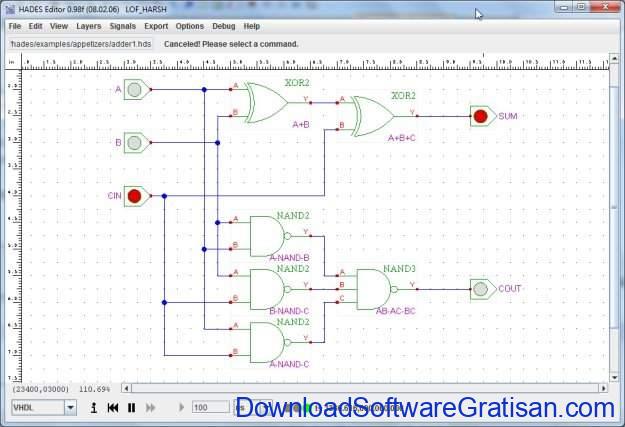This screenshot has width=625, height=427.
Task: Toggle input switch A
Action: click(135, 90)
